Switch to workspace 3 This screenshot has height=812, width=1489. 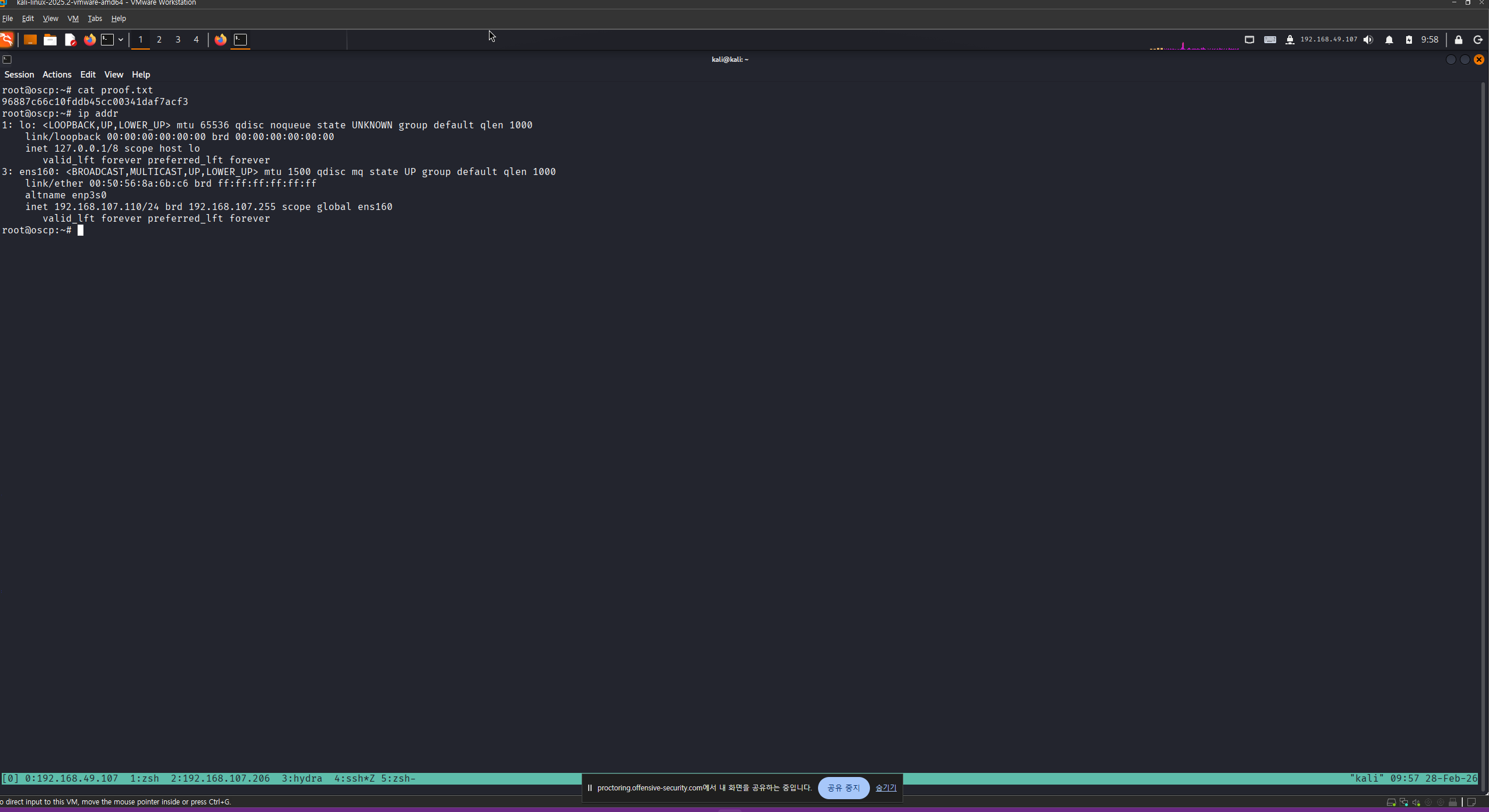[178, 40]
